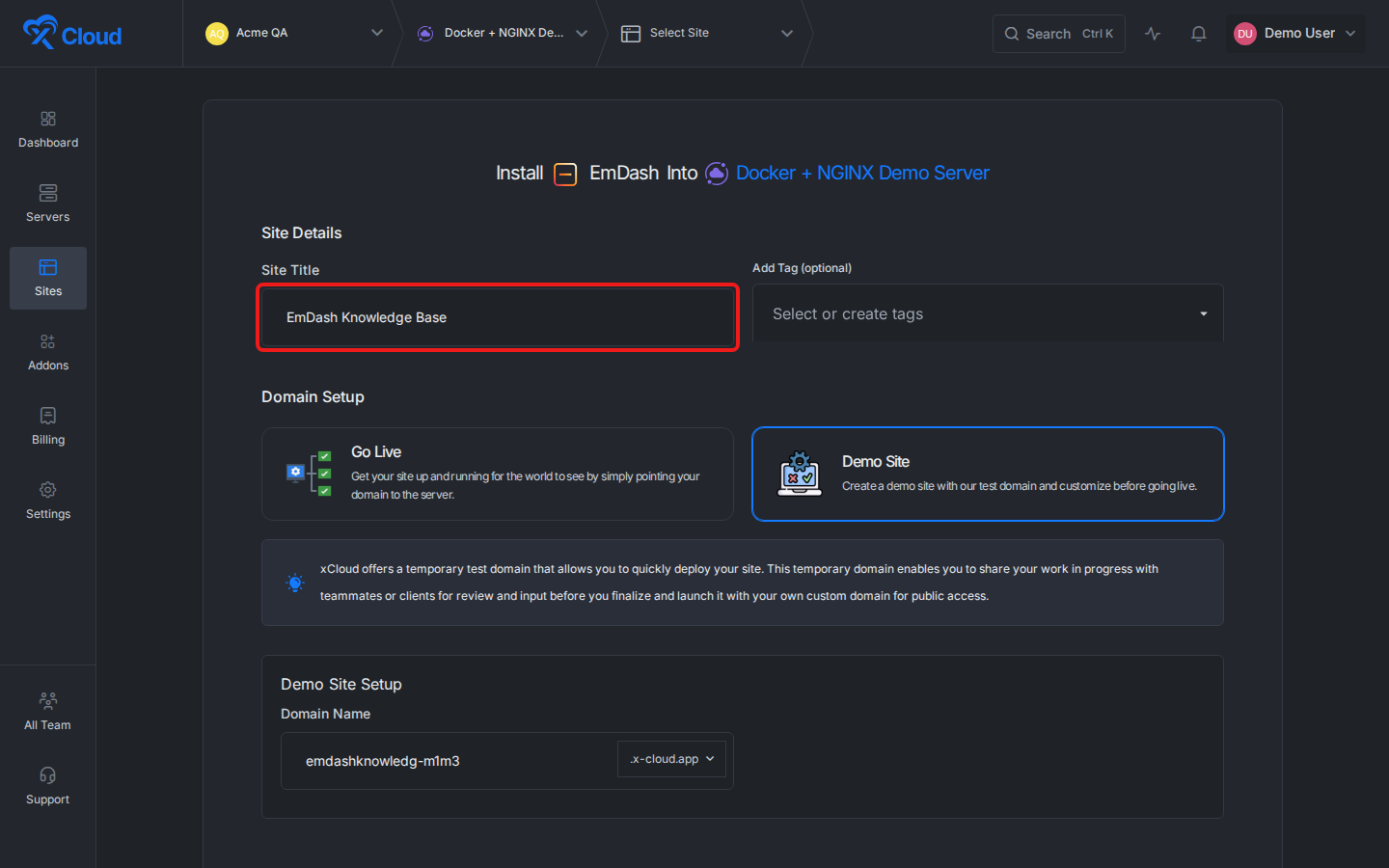Click the Domain Name label
This screenshot has height=868, width=1389.
click(325, 714)
